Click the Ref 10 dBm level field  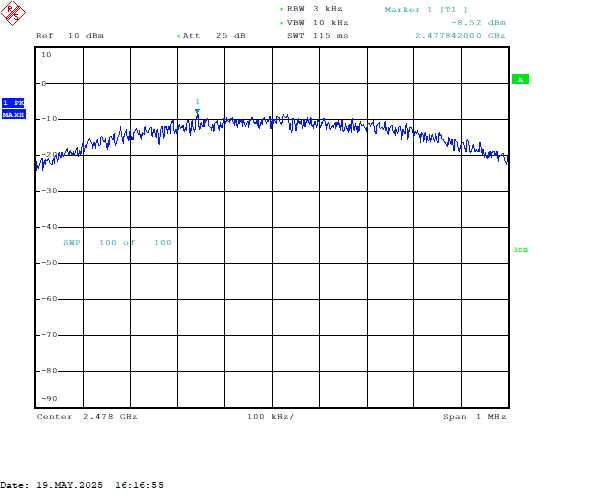tap(69, 36)
